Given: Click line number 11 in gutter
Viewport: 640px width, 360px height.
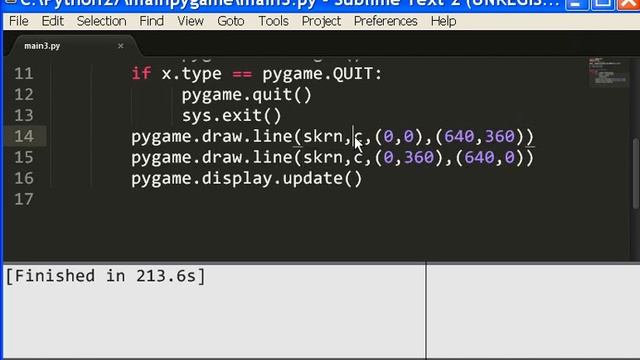Looking at the screenshot, I should [24, 74].
